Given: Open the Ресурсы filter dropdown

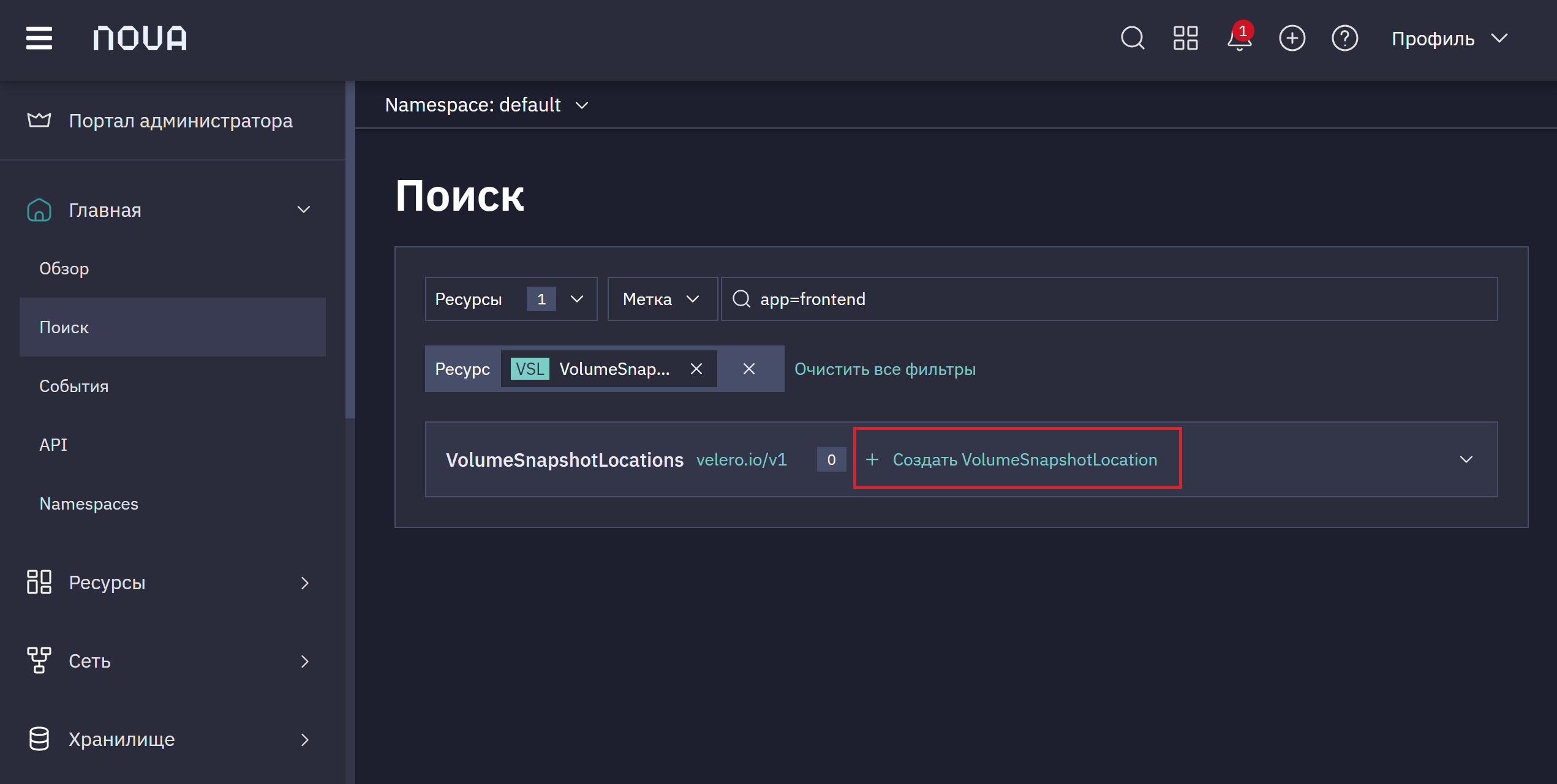Looking at the screenshot, I should 511,299.
